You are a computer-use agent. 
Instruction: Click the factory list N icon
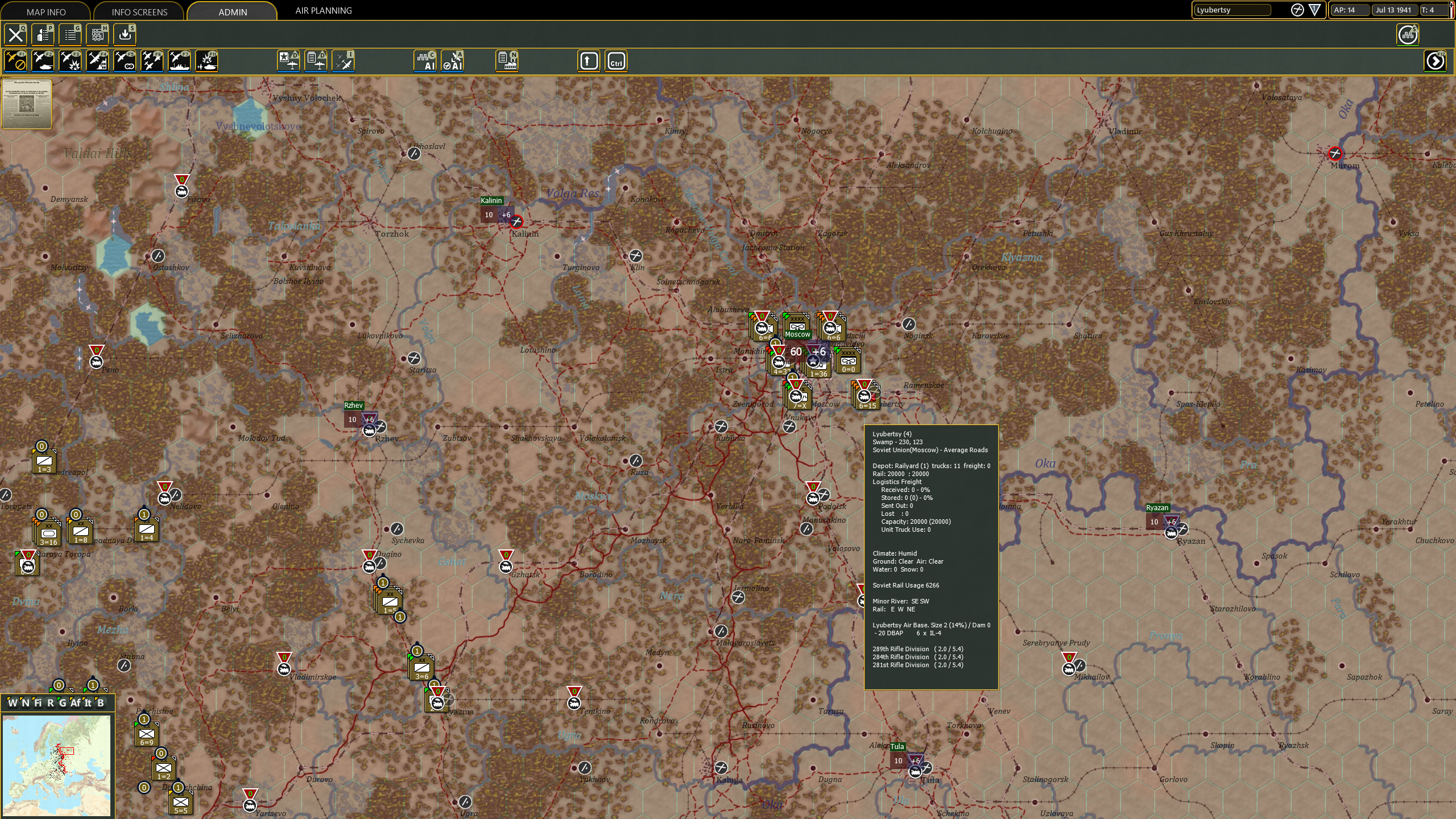[507, 61]
